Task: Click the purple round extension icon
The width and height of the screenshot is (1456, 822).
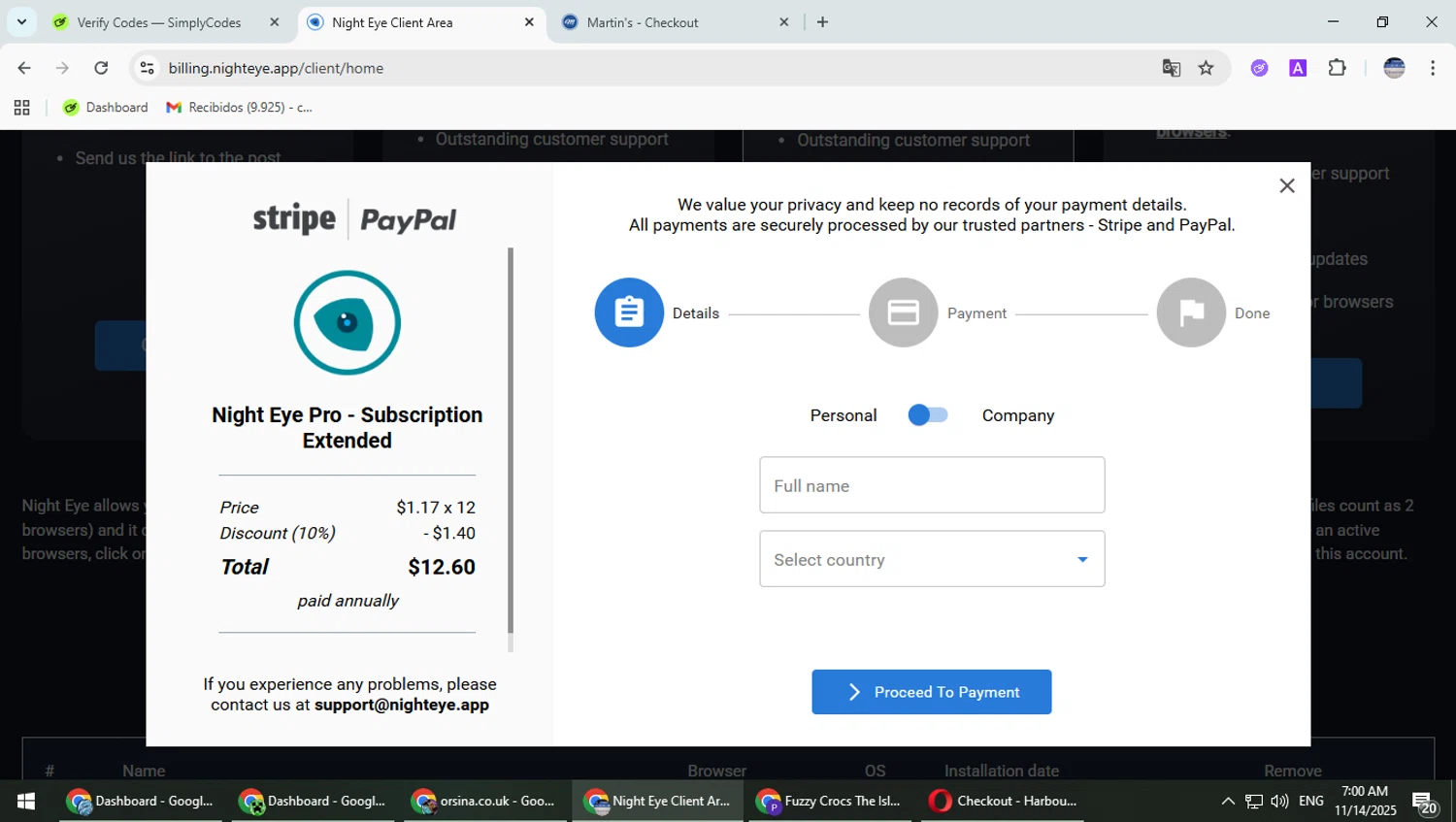Action: [1259, 68]
